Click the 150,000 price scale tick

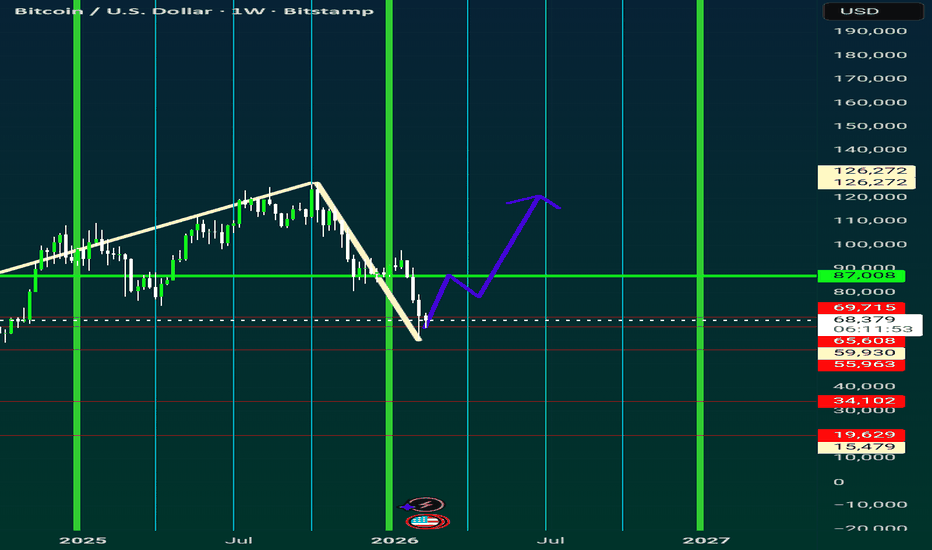[x=871, y=126]
